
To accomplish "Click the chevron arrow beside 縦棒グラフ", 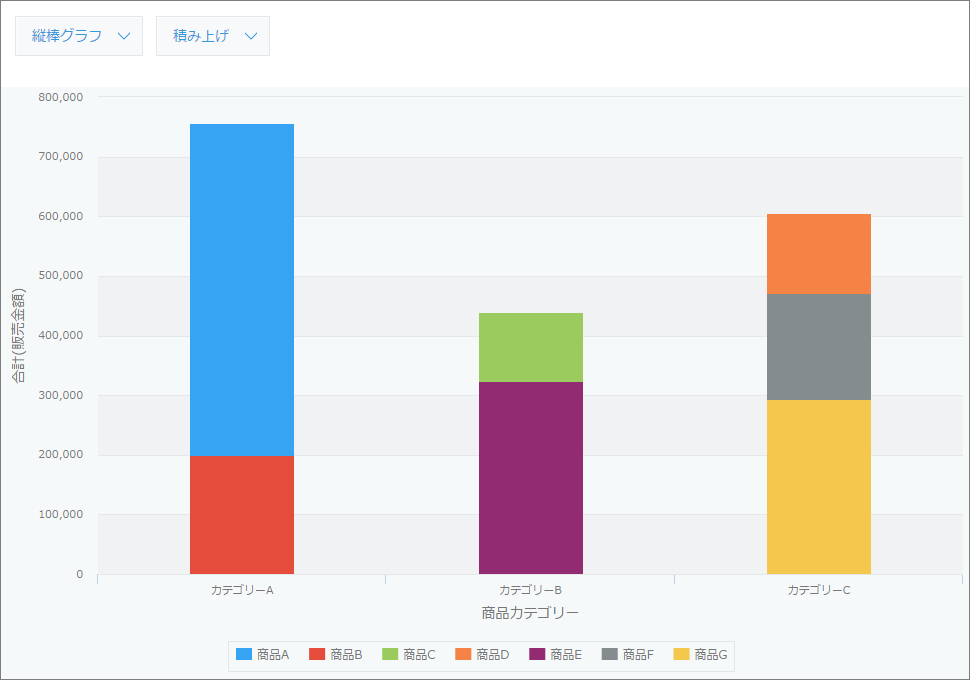I will [124, 36].
